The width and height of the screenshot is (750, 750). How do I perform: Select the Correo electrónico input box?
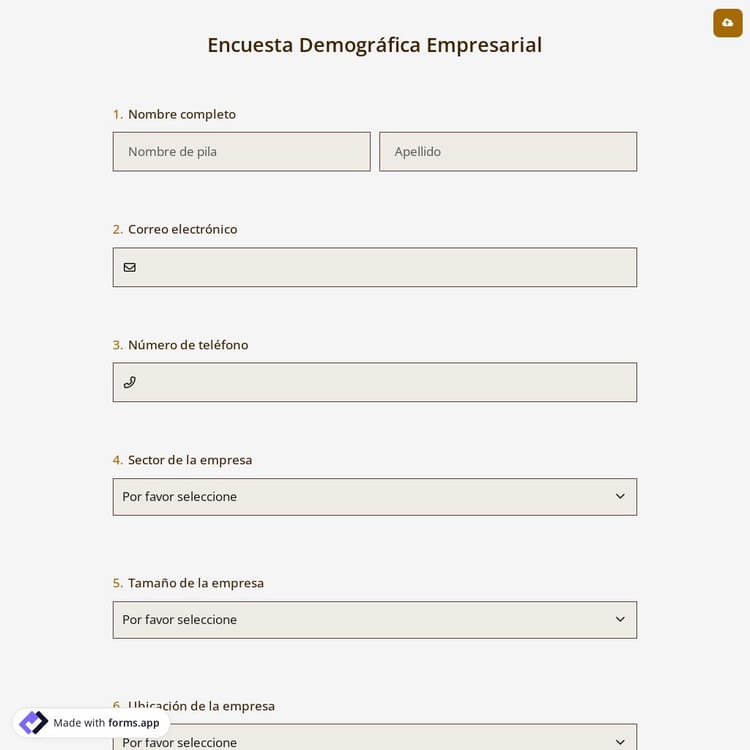(385, 267)
